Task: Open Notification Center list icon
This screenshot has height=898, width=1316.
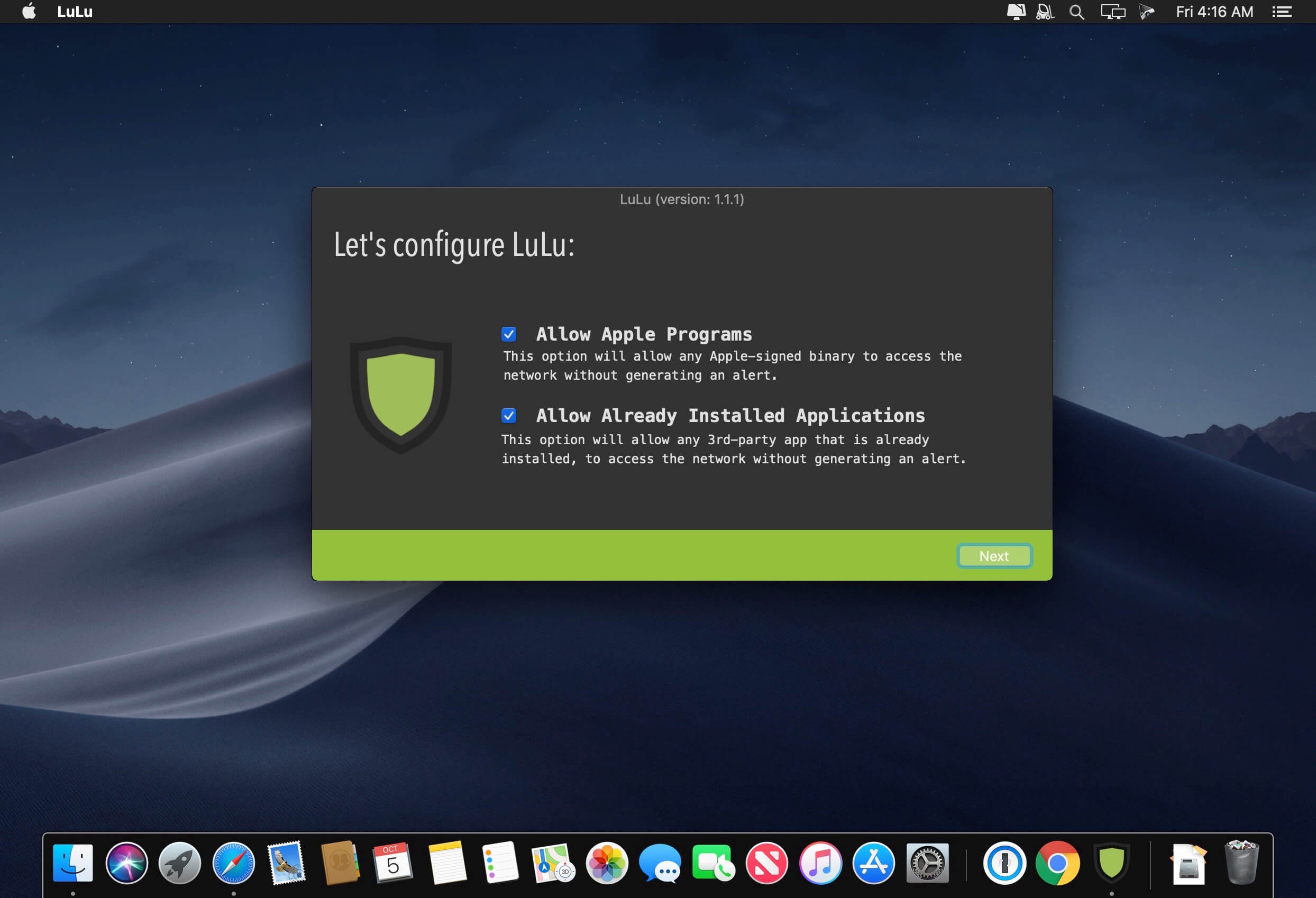Action: (x=1282, y=12)
